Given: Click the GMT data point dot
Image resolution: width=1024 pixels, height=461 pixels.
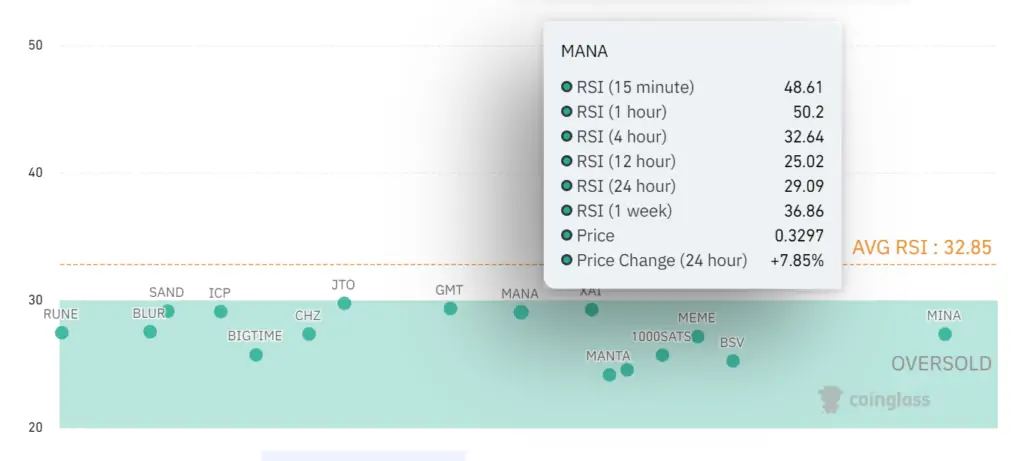Looking at the screenshot, I should pyautogui.click(x=450, y=308).
